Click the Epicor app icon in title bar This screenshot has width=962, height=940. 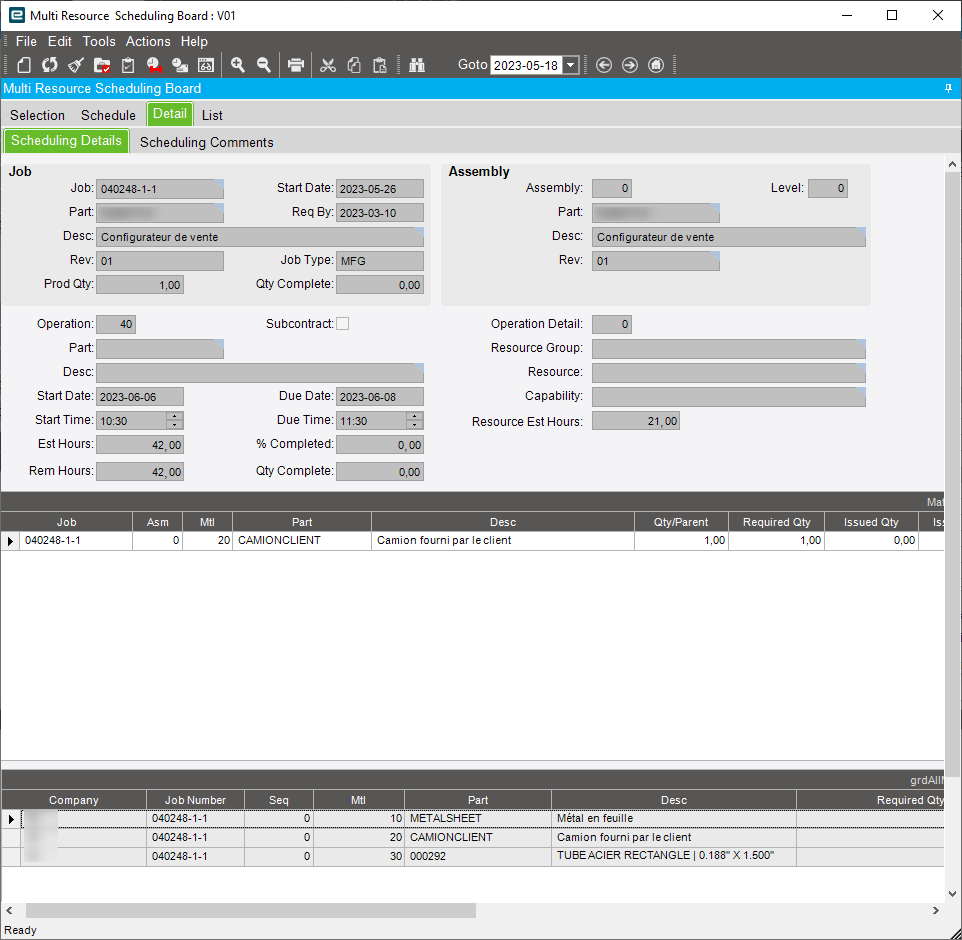pos(17,15)
